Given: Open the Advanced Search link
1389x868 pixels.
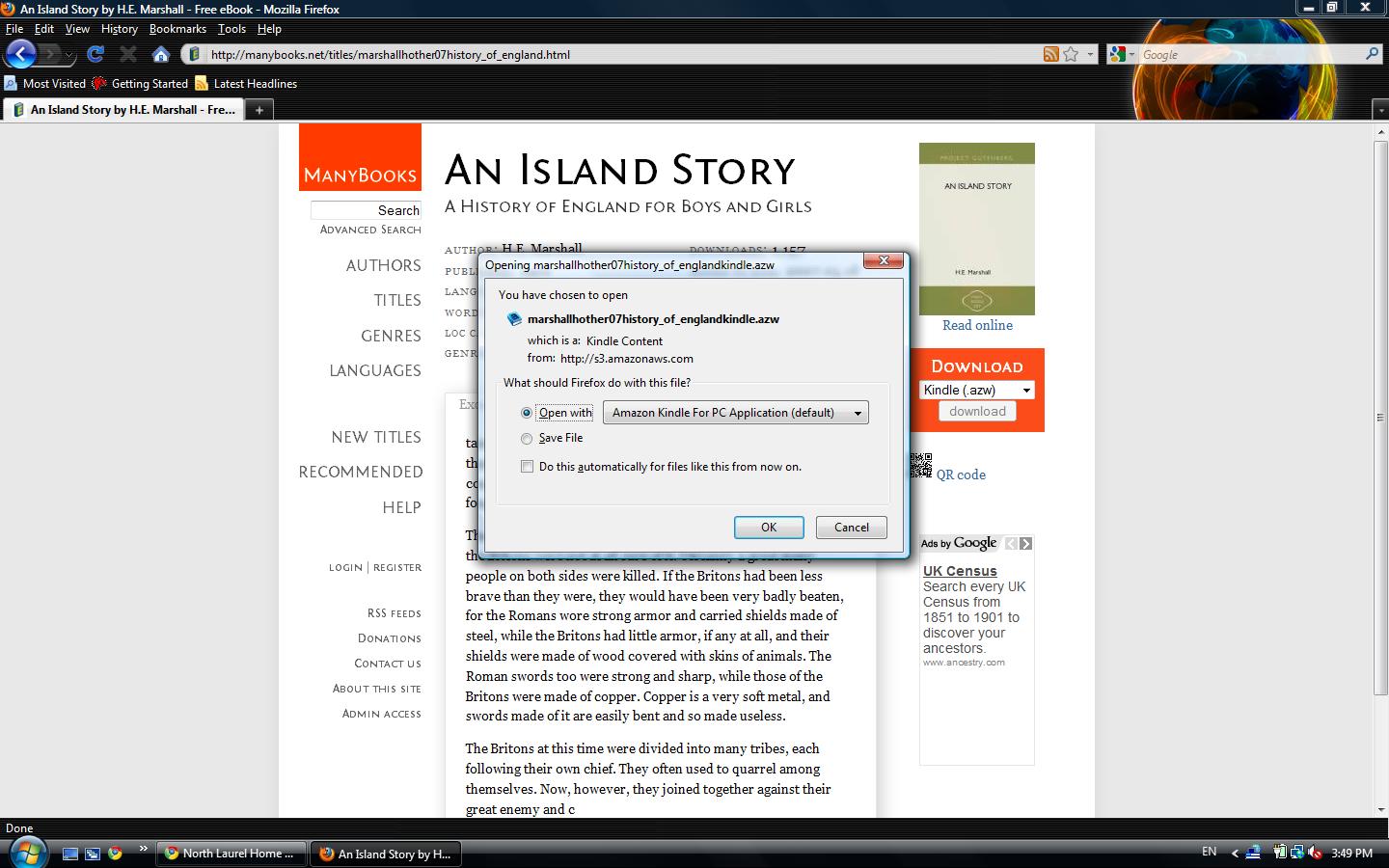Looking at the screenshot, I should point(370,230).
